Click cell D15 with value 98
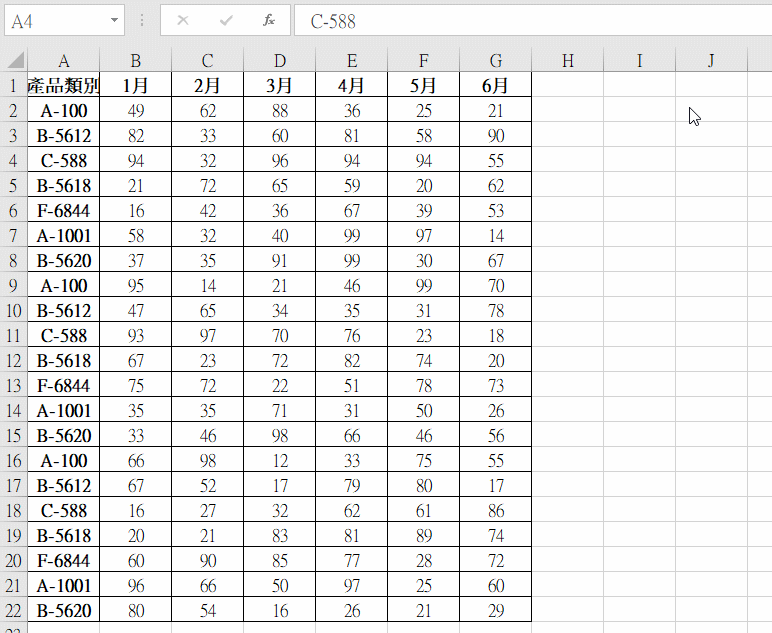The image size is (772, 633). [x=280, y=435]
